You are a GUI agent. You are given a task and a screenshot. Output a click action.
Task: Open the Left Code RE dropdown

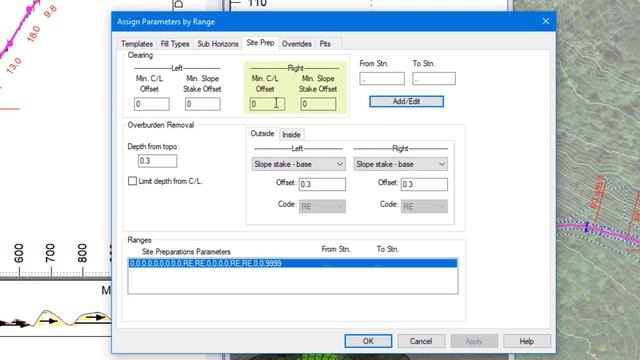pyautogui.click(x=322, y=206)
